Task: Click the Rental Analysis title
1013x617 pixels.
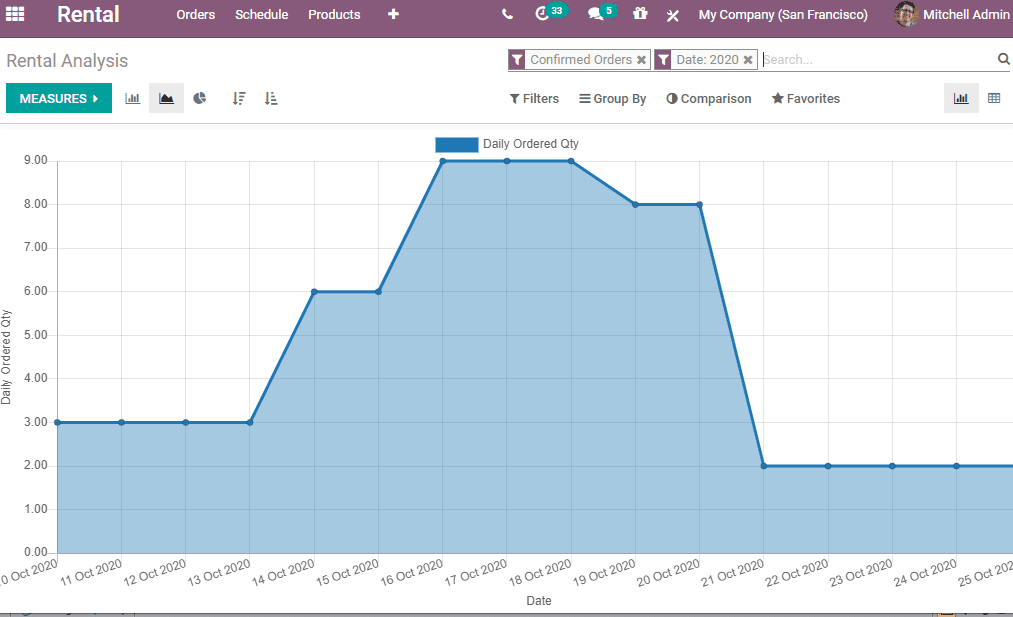Action: pos(67,61)
